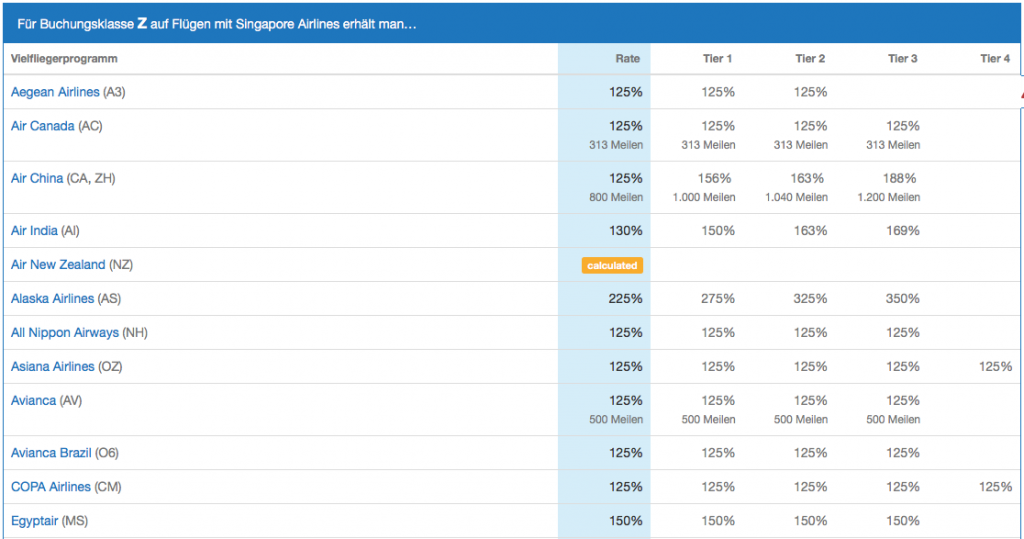The image size is (1024, 539).
Task: Click the Tier 4 column header
Action: (x=995, y=59)
